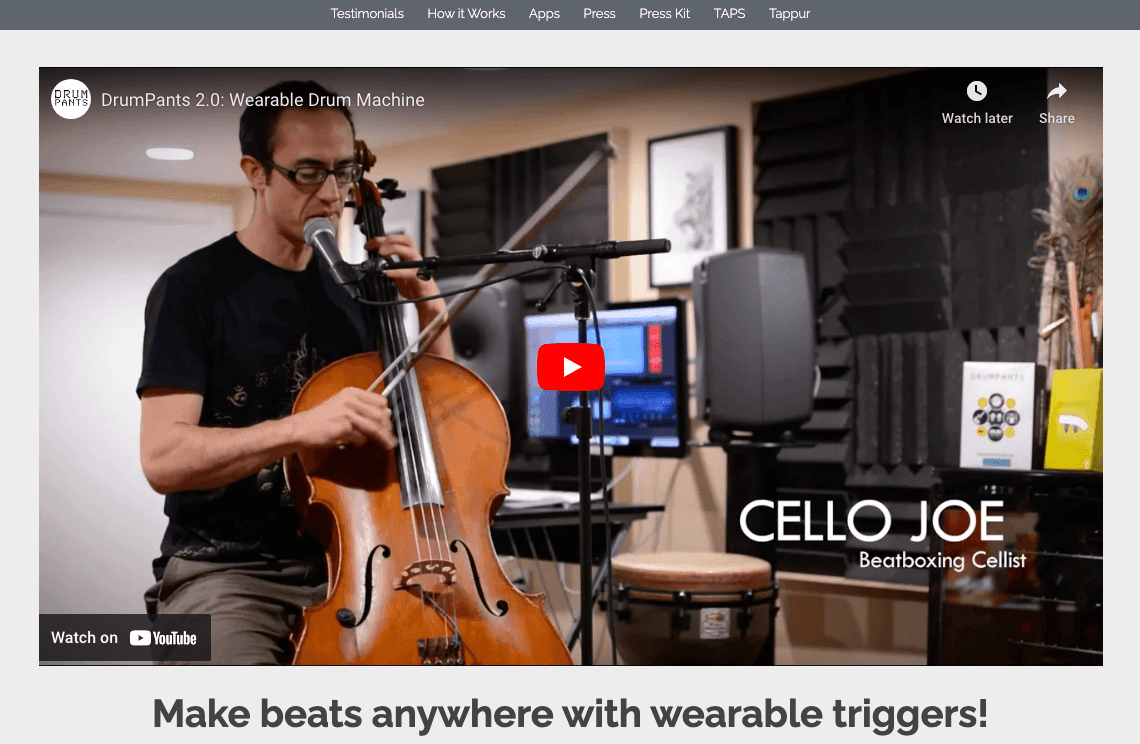The image size is (1140, 744).
Task: Open the Press Kit navigation link
Action: 665,14
